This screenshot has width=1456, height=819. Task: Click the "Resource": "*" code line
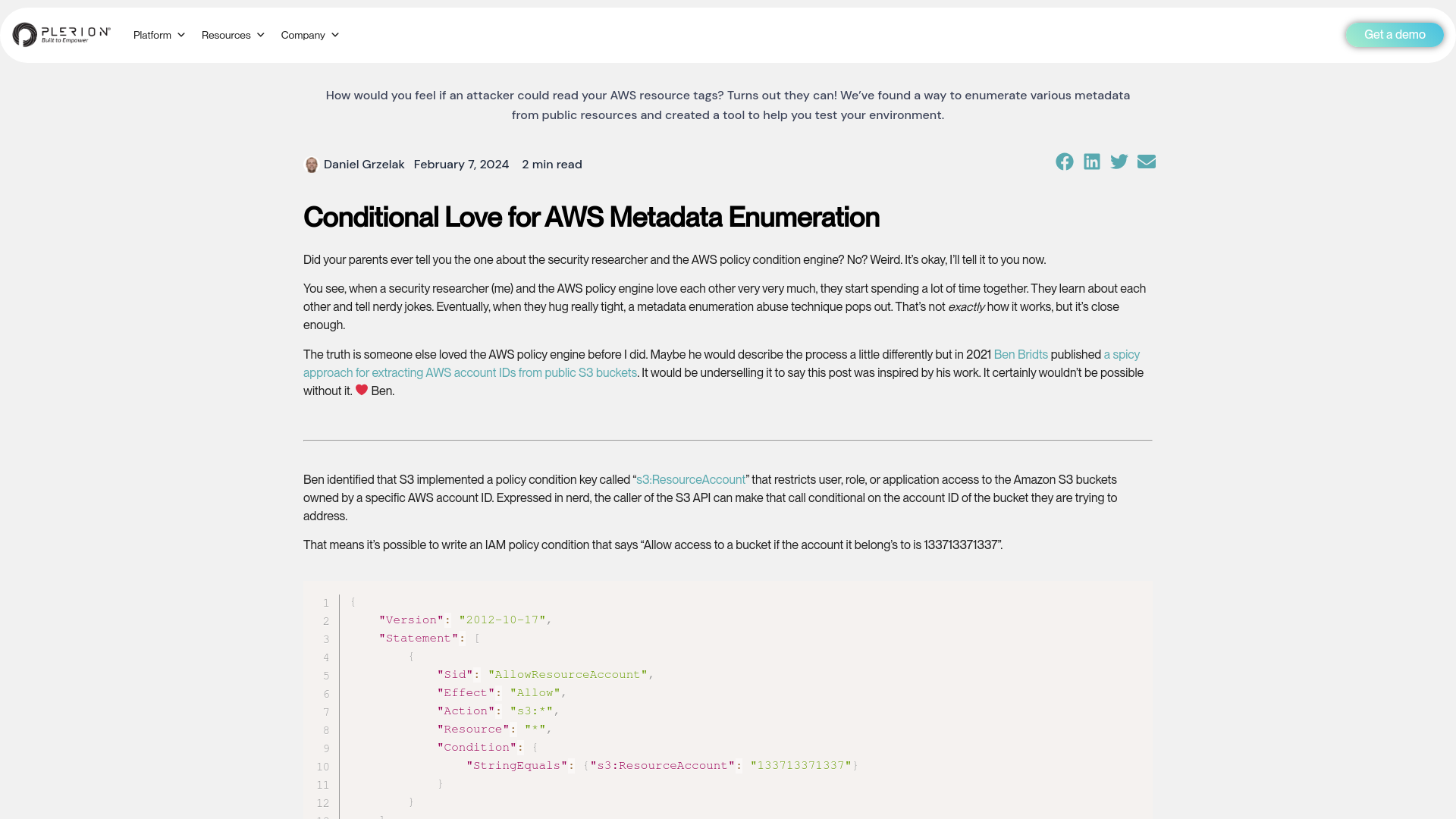pos(494,730)
